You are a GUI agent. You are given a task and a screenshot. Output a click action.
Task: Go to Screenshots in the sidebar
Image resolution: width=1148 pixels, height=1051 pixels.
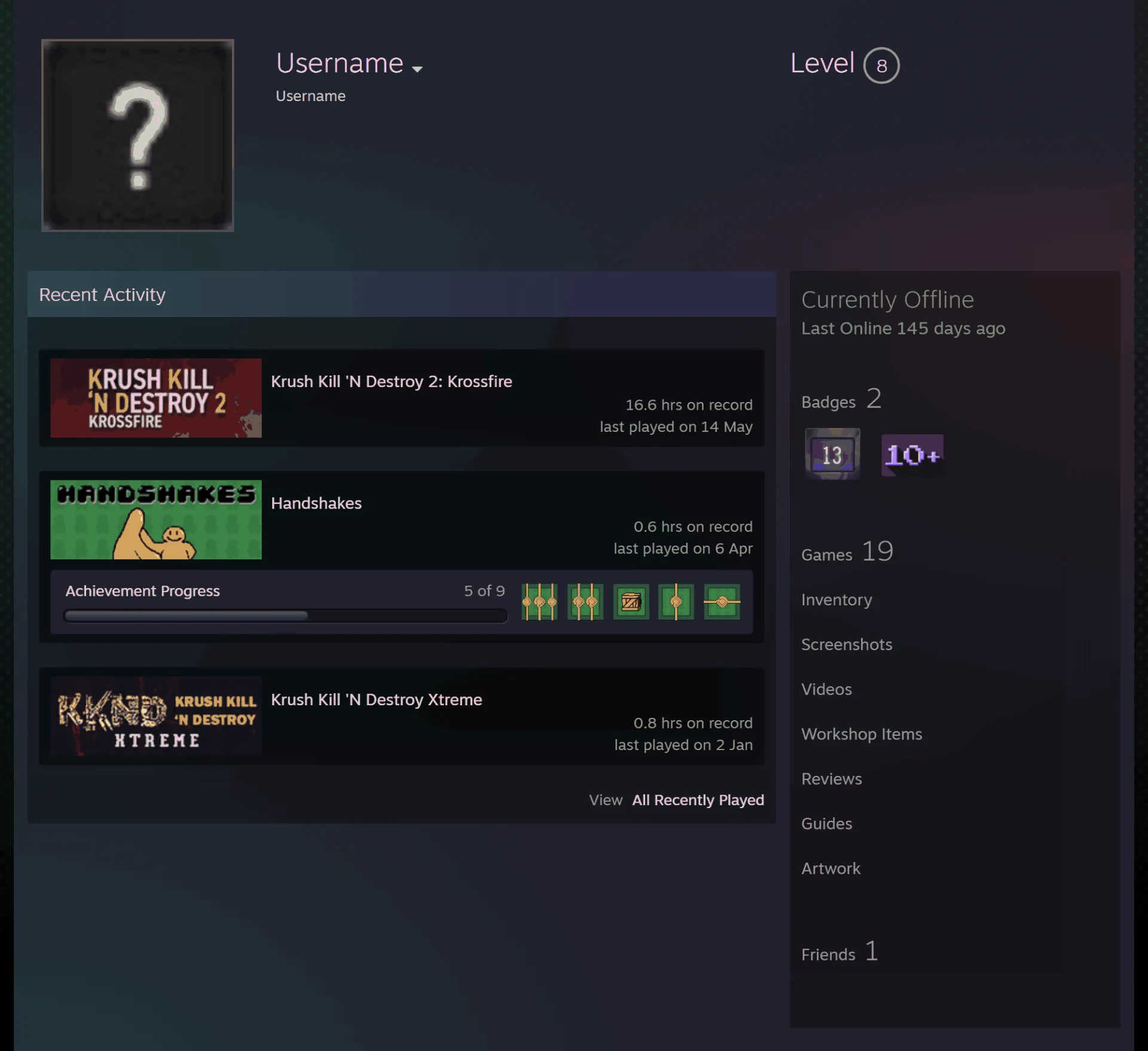click(x=847, y=644)
